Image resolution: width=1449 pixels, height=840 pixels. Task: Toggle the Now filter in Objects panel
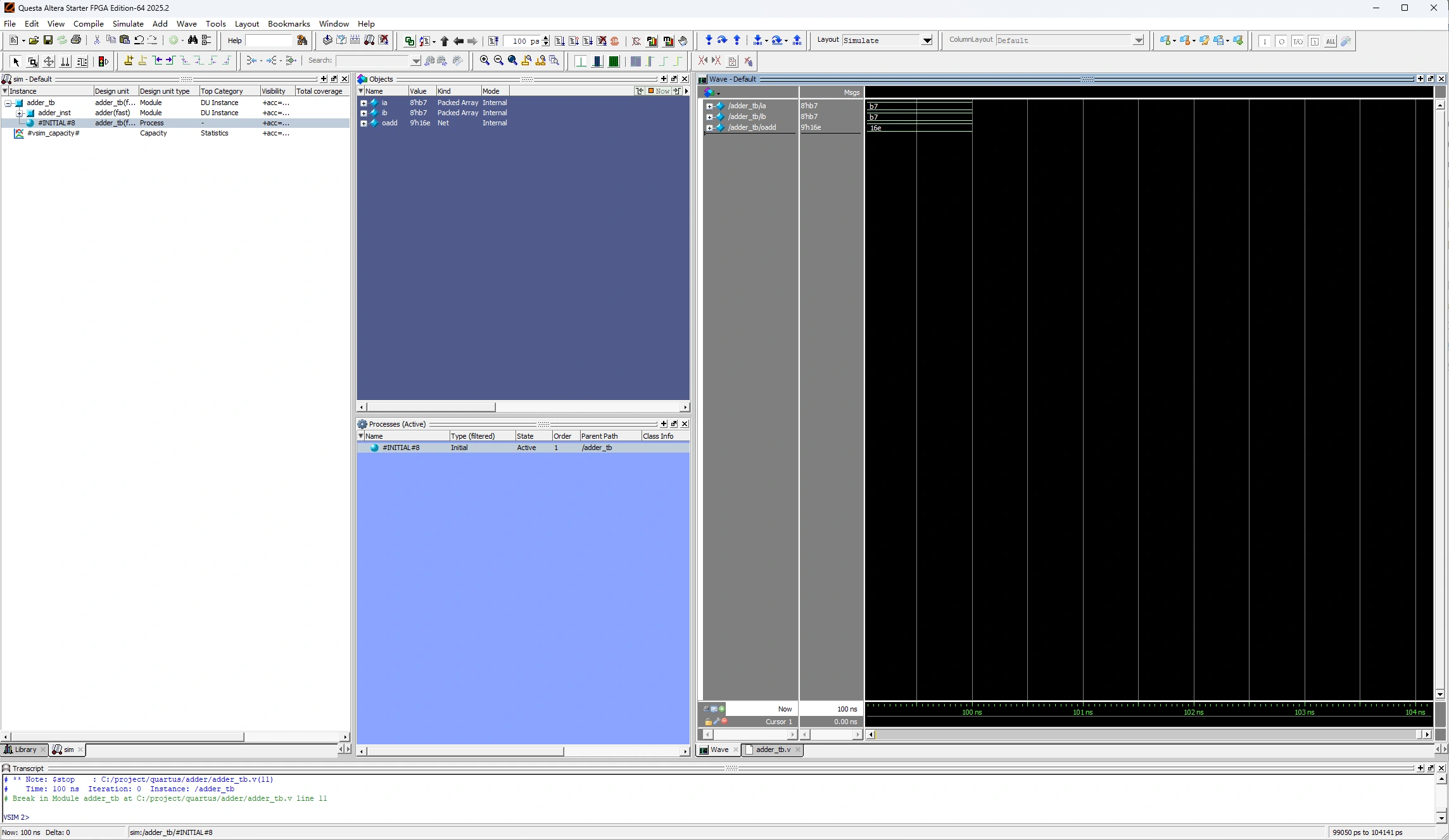click(x=659, y=91)
